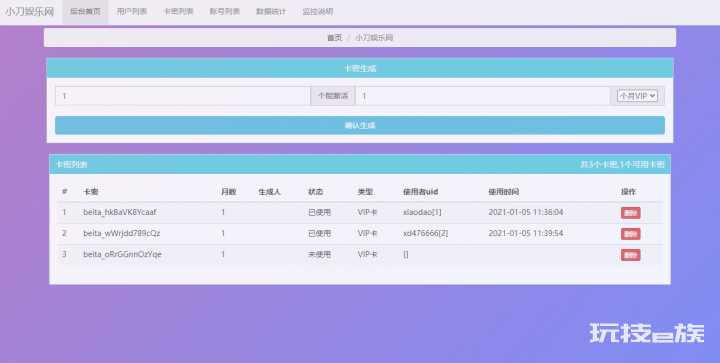
Task: Click the 状态 column header
Action: coord(315,192)
